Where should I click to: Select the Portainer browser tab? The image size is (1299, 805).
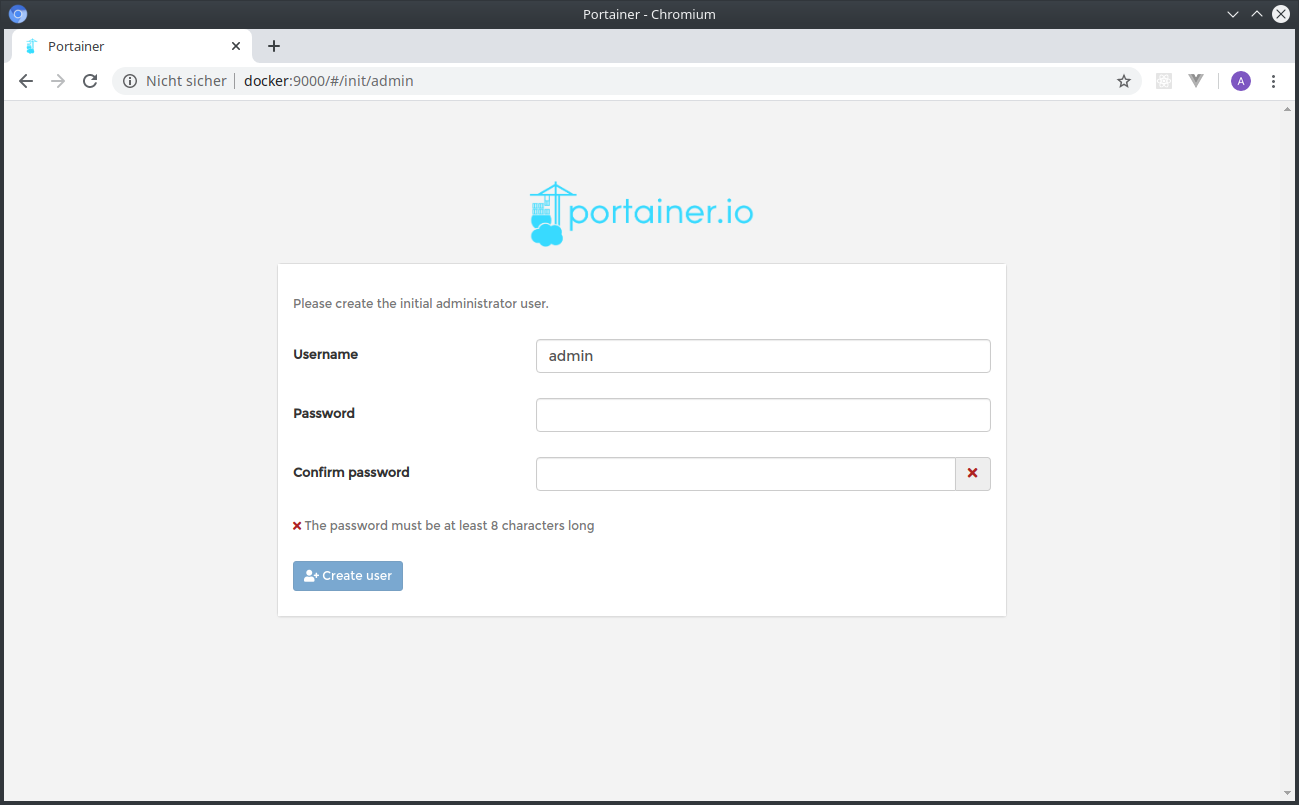pos(120,46)
